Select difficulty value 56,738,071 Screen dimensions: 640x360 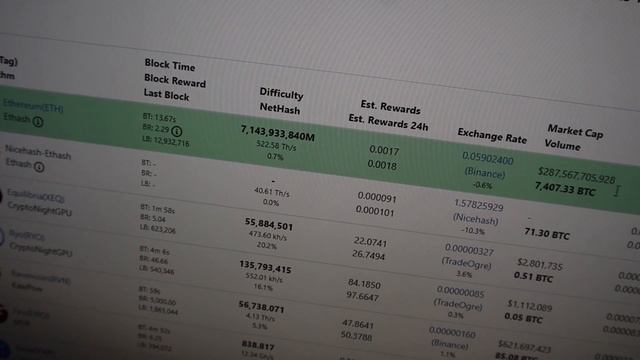click(x=261, y=306)
